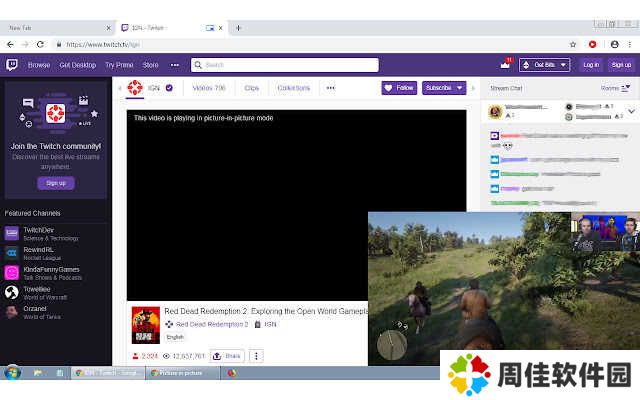This screenshot has height=400, width=640.
Task: Open the chat Rooms selector
Action: (616, 88)
